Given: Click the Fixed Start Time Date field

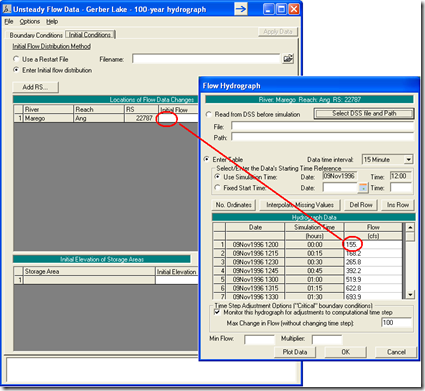Looking at the screenshot, I should (340, 188).
